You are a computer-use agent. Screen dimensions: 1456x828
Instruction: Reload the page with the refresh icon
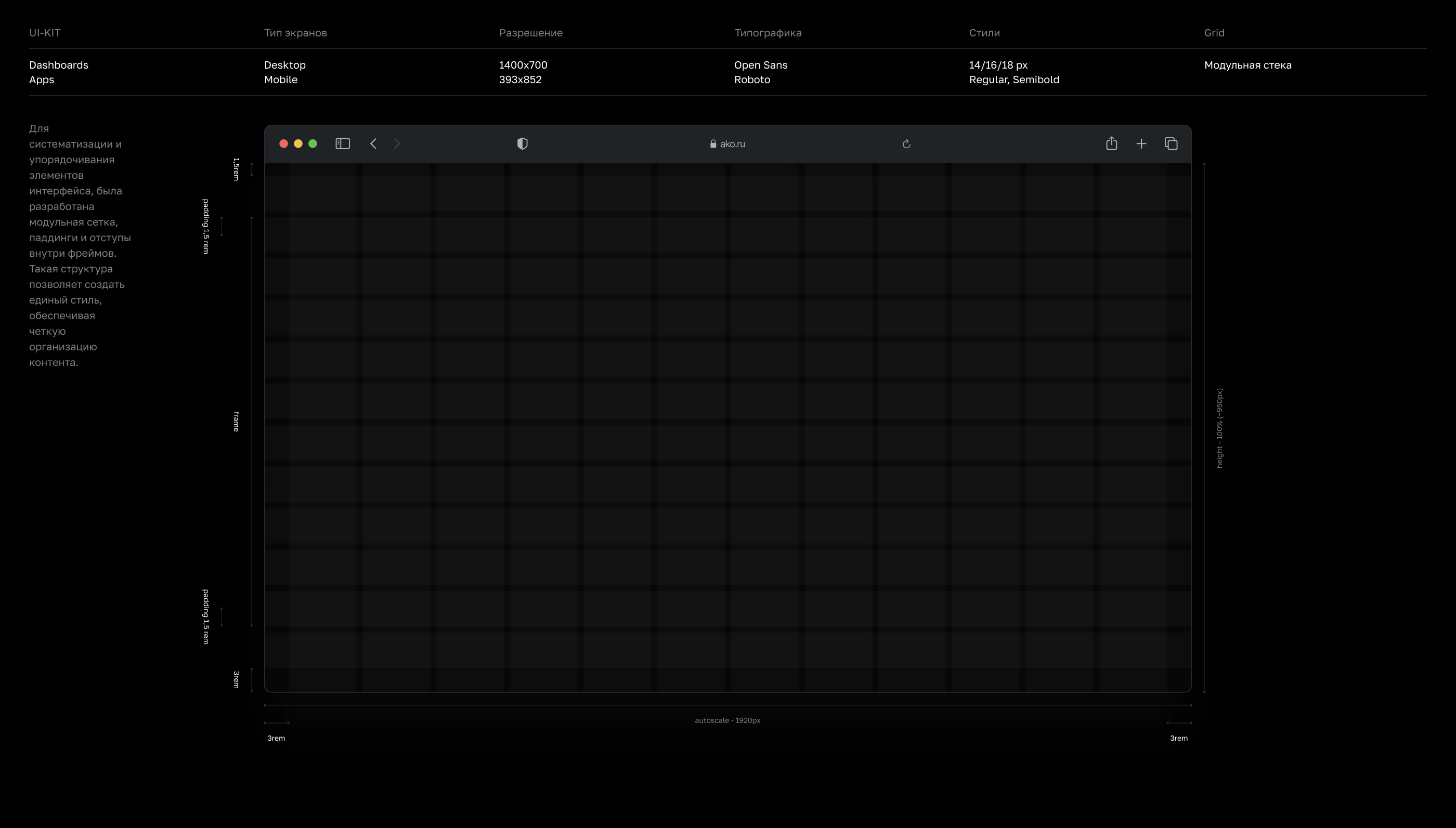(x=906, y=144)
